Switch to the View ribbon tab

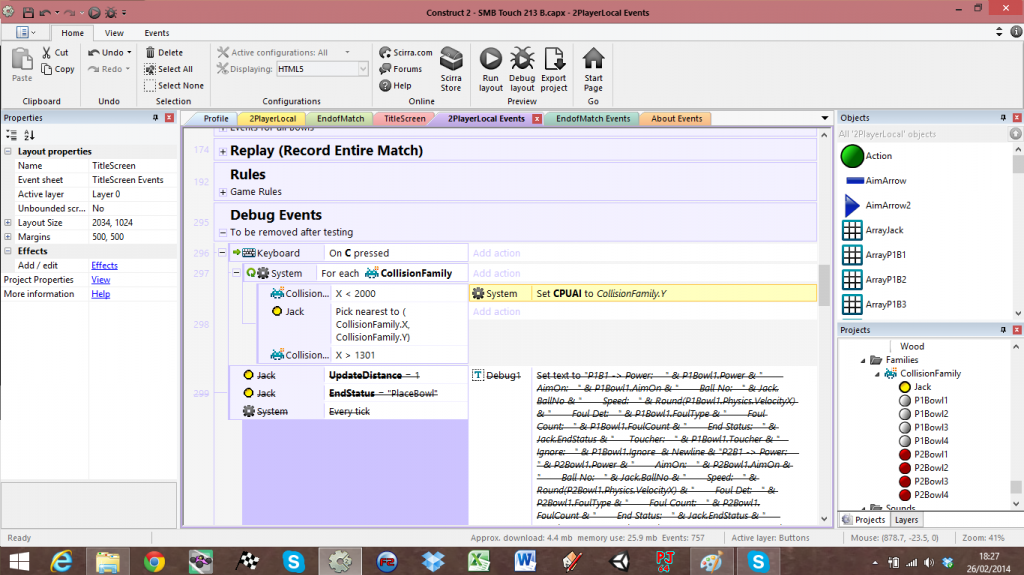(x=114, y=33)
